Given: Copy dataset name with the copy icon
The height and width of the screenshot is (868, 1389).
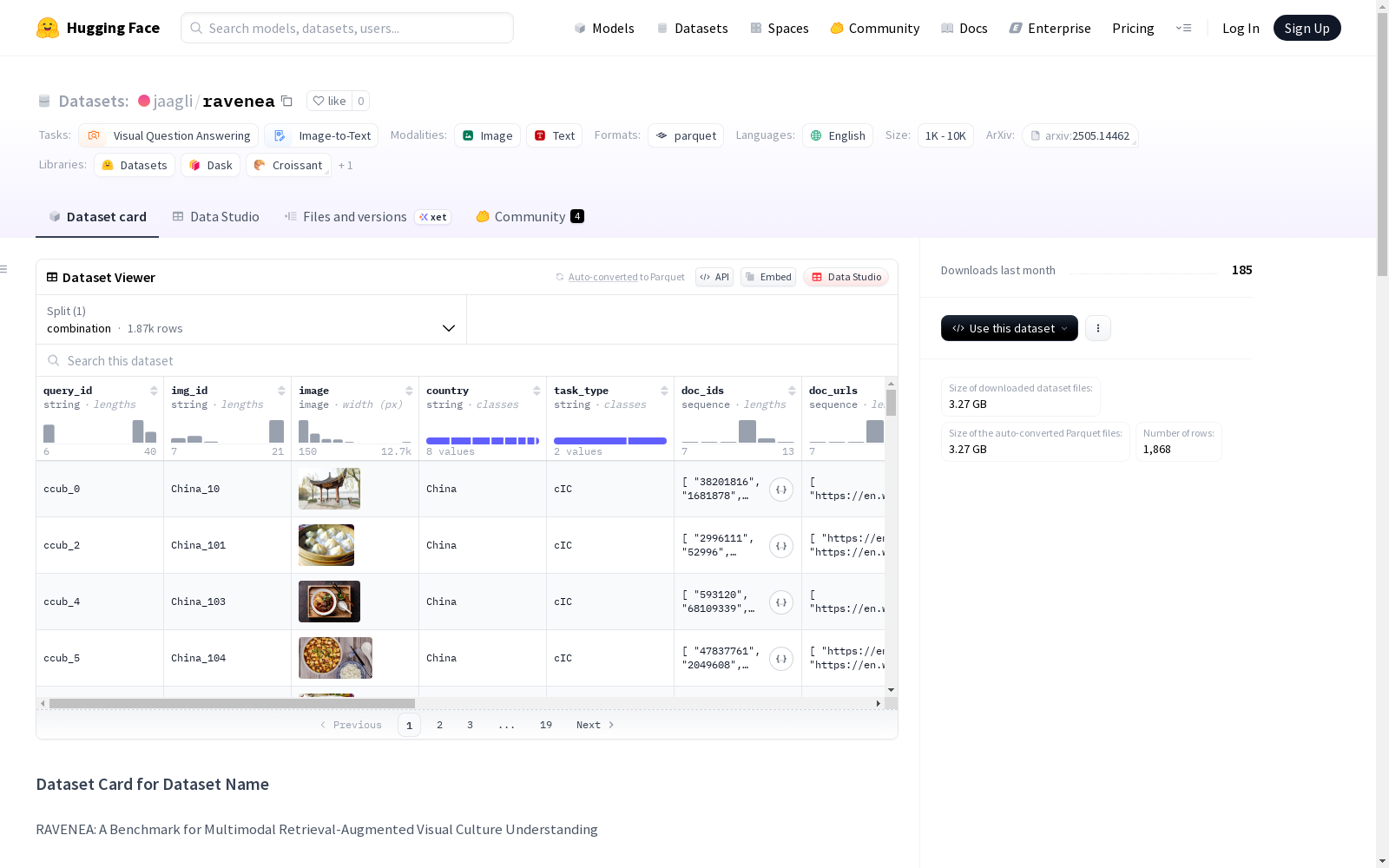Looking at the screenshot, I should (286, 101).
